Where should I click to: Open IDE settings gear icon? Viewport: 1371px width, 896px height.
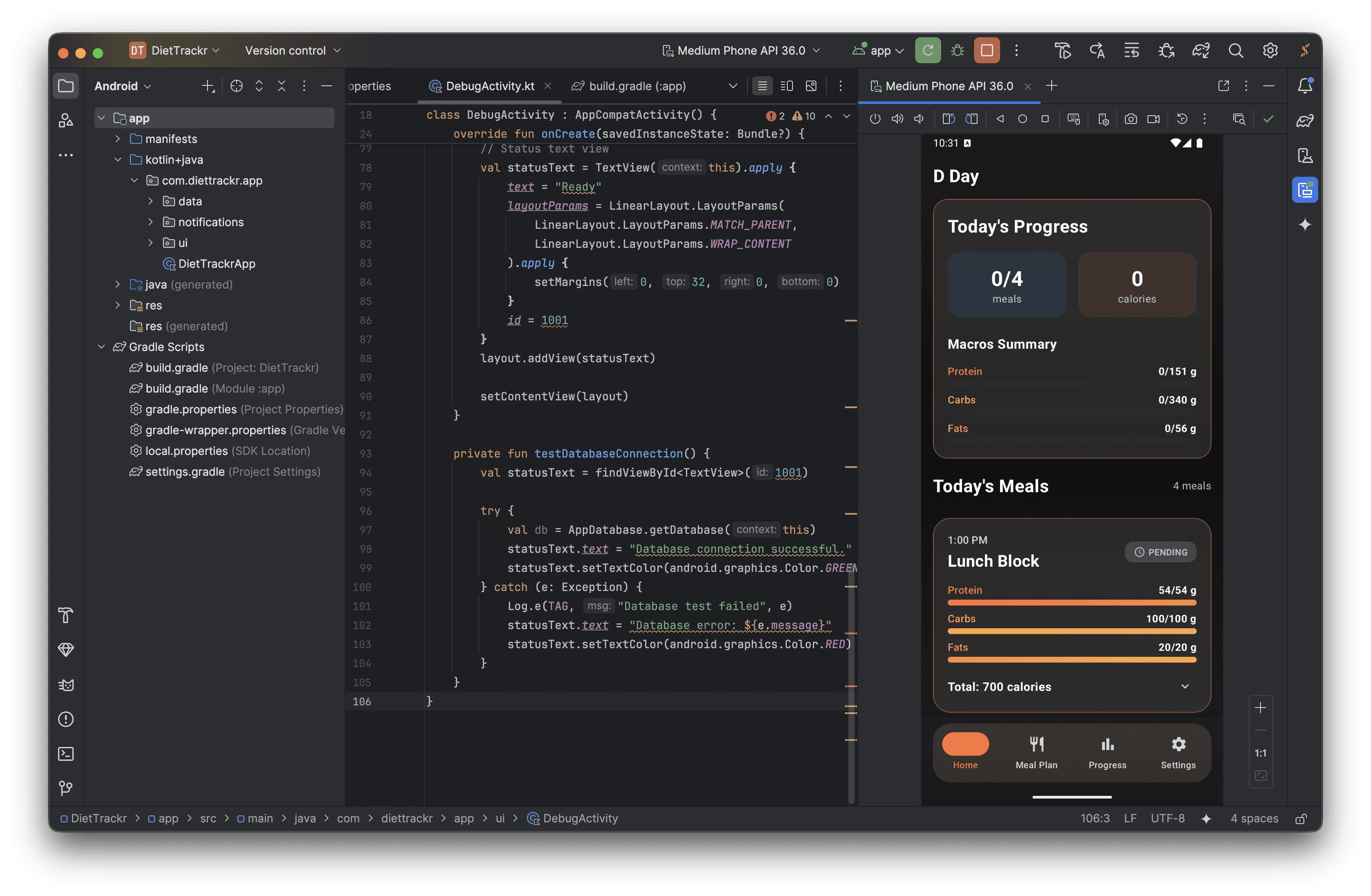pyautogui.click(x=1270, y=51)
